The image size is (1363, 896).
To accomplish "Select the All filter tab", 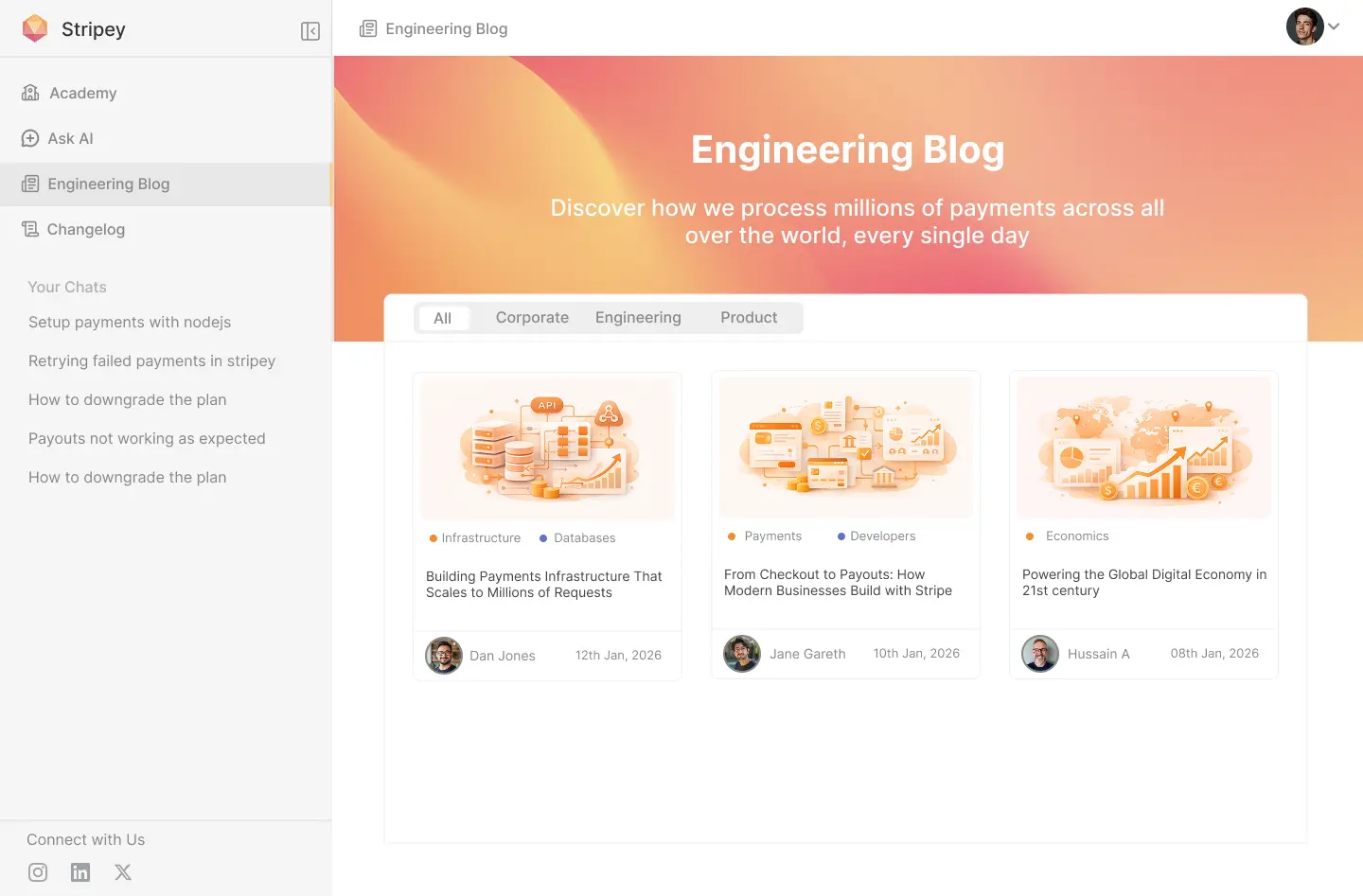I will pyautogui.click(x=442, y=318).
